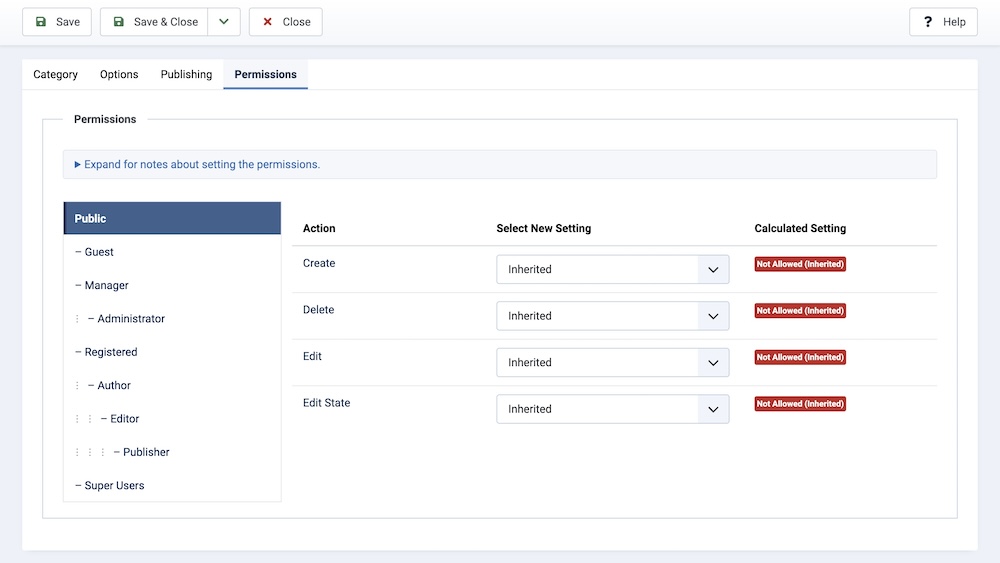The height and width of the screenshot is (563, 1000).
Task: Select the Registered user group
Action: [110, 352]
